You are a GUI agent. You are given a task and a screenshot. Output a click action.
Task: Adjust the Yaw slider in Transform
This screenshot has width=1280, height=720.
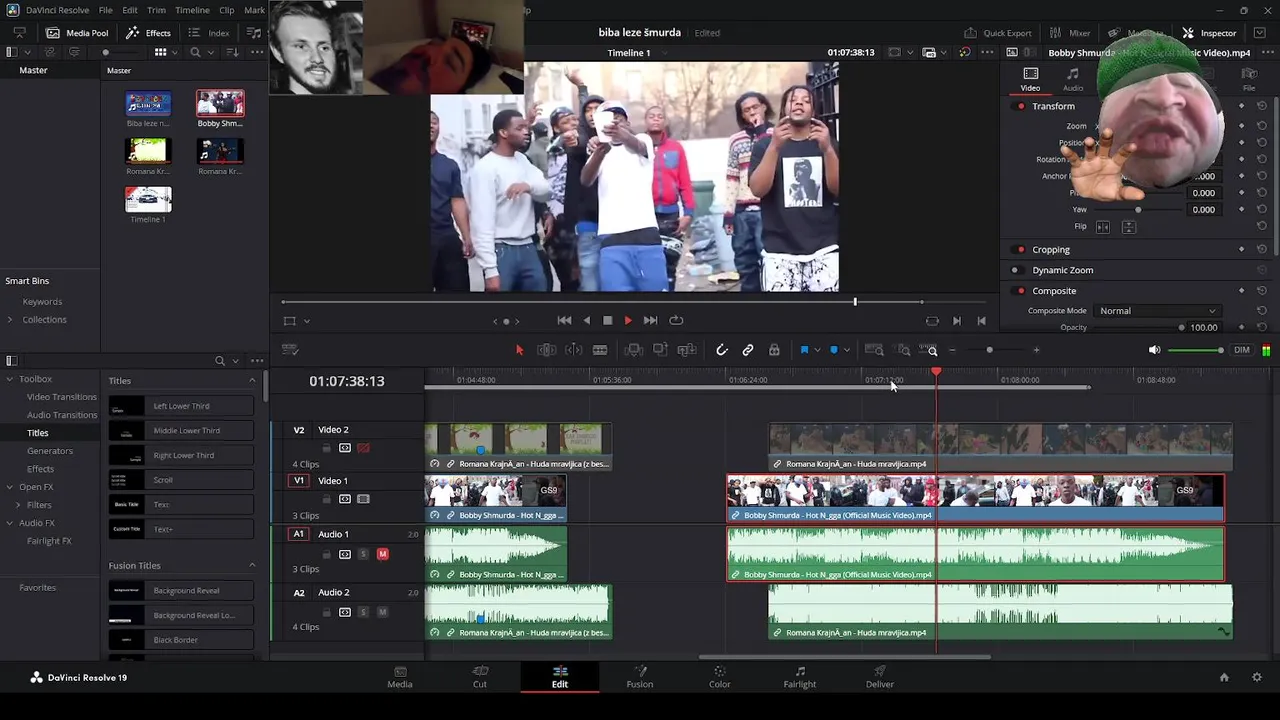tap(1138, 210)
